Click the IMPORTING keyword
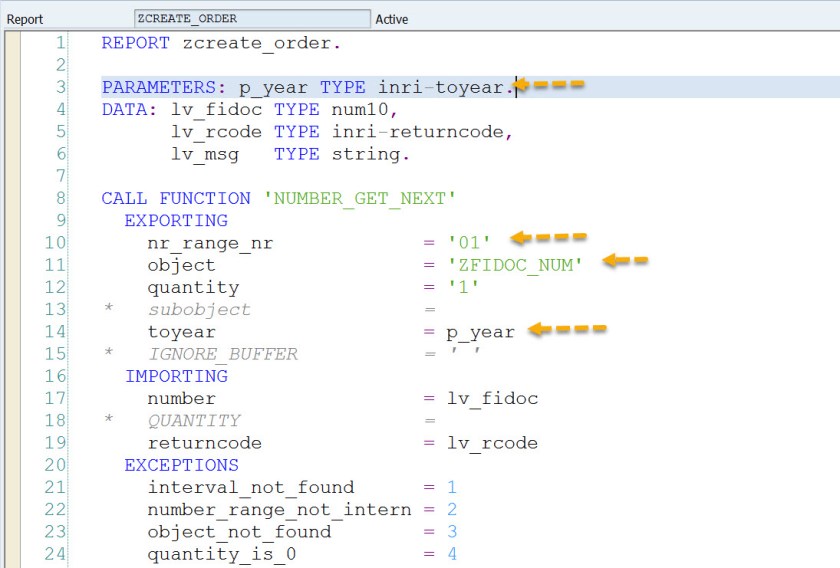 (x=176, y=376)
